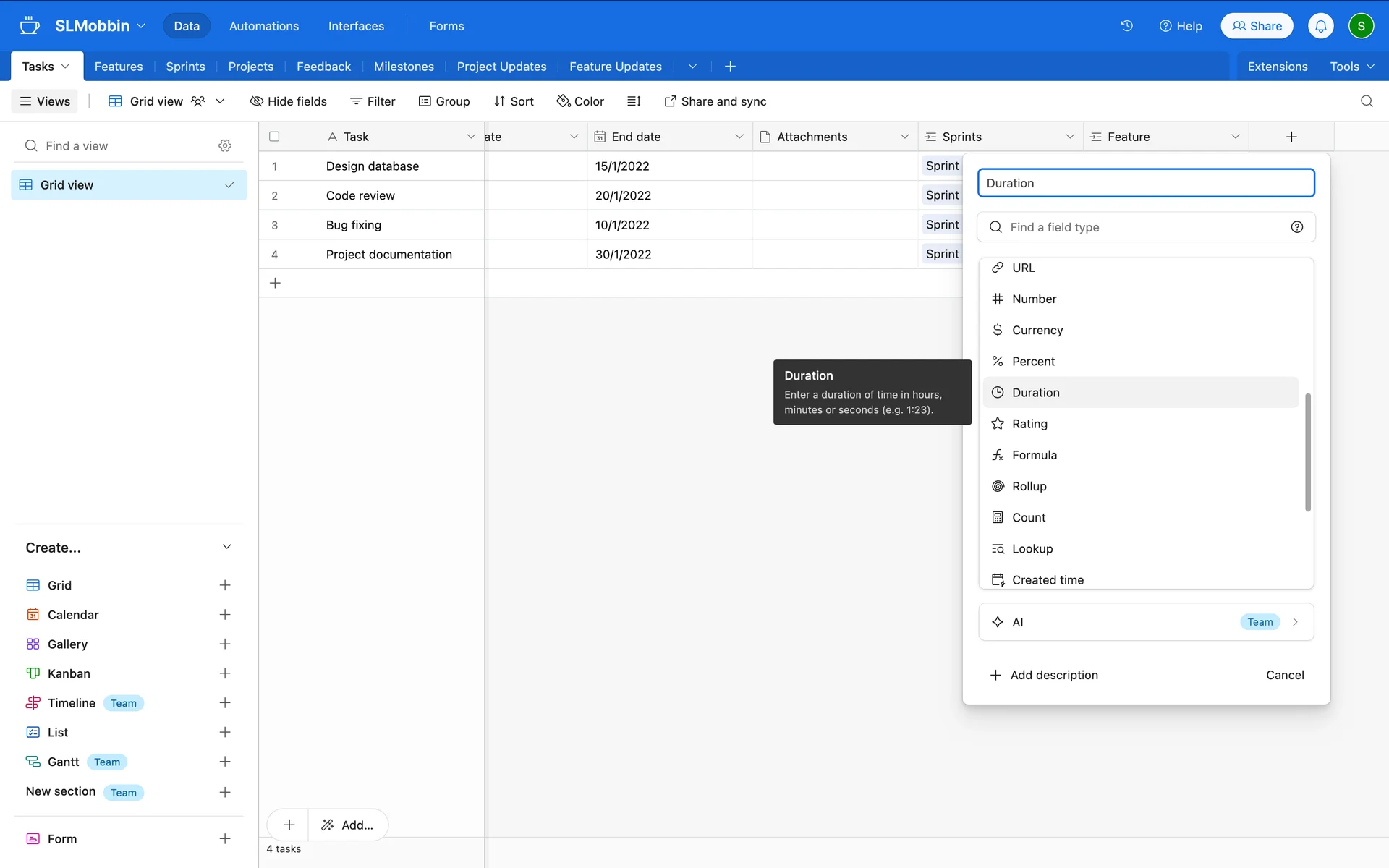
Task: Hide fields in the grid
Action: point(288,101)
